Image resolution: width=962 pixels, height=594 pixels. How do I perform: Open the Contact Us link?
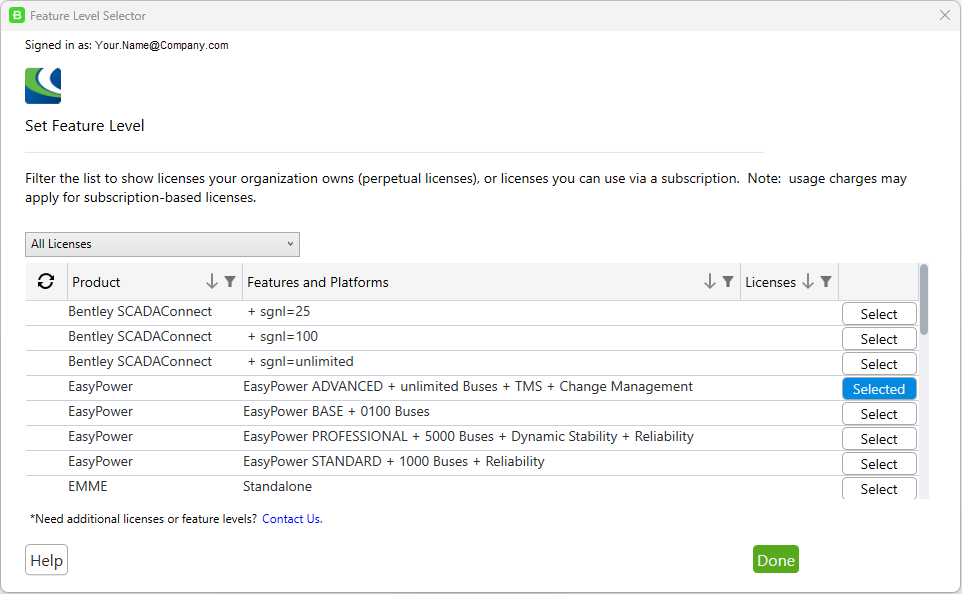292,519
